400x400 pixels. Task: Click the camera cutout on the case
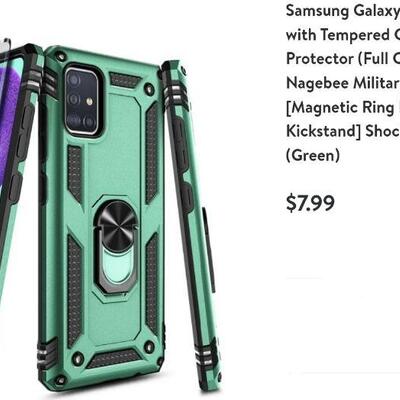(83, 100)
